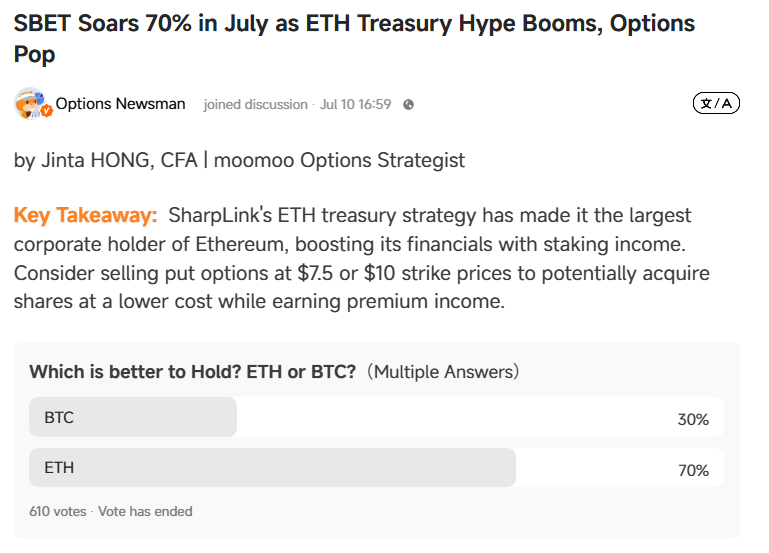Toggle the 文/A translate button
769x553 pixels.
(x=716, y=103)
